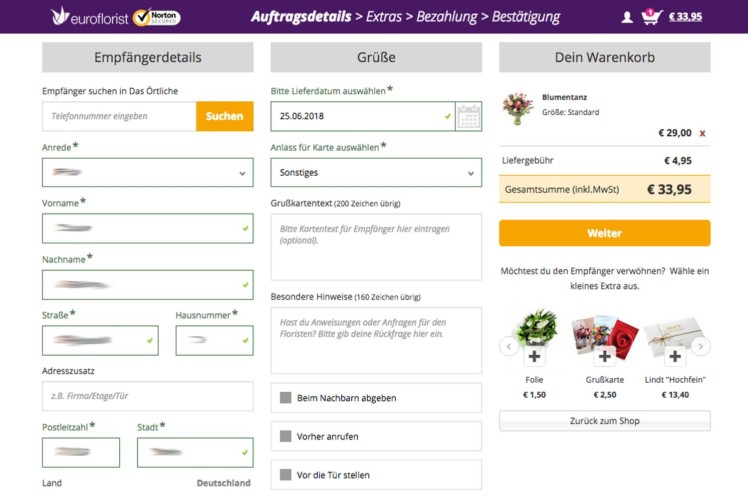Image resolution: width=748 pixels, height=499 pixels.
Task: Open the shopping cart icon in header
Action: (x=651, y=17)
